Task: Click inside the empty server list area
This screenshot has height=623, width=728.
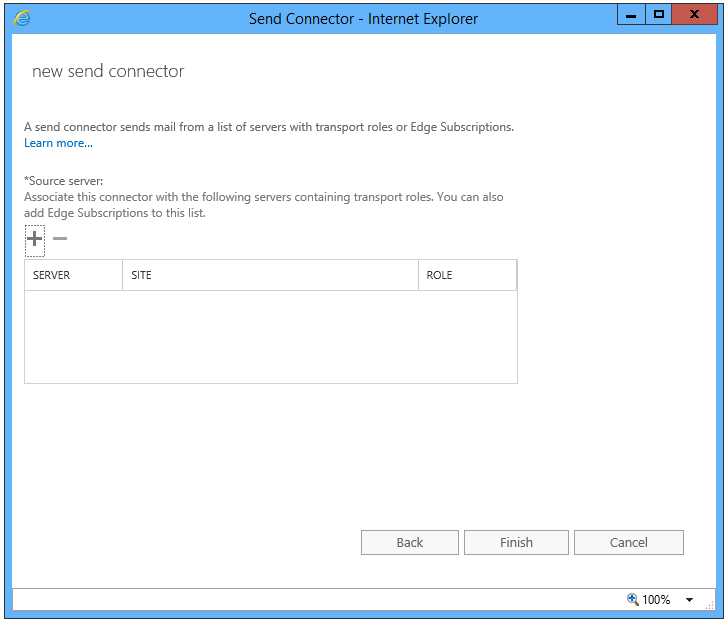Action: (x=271, y=337)
